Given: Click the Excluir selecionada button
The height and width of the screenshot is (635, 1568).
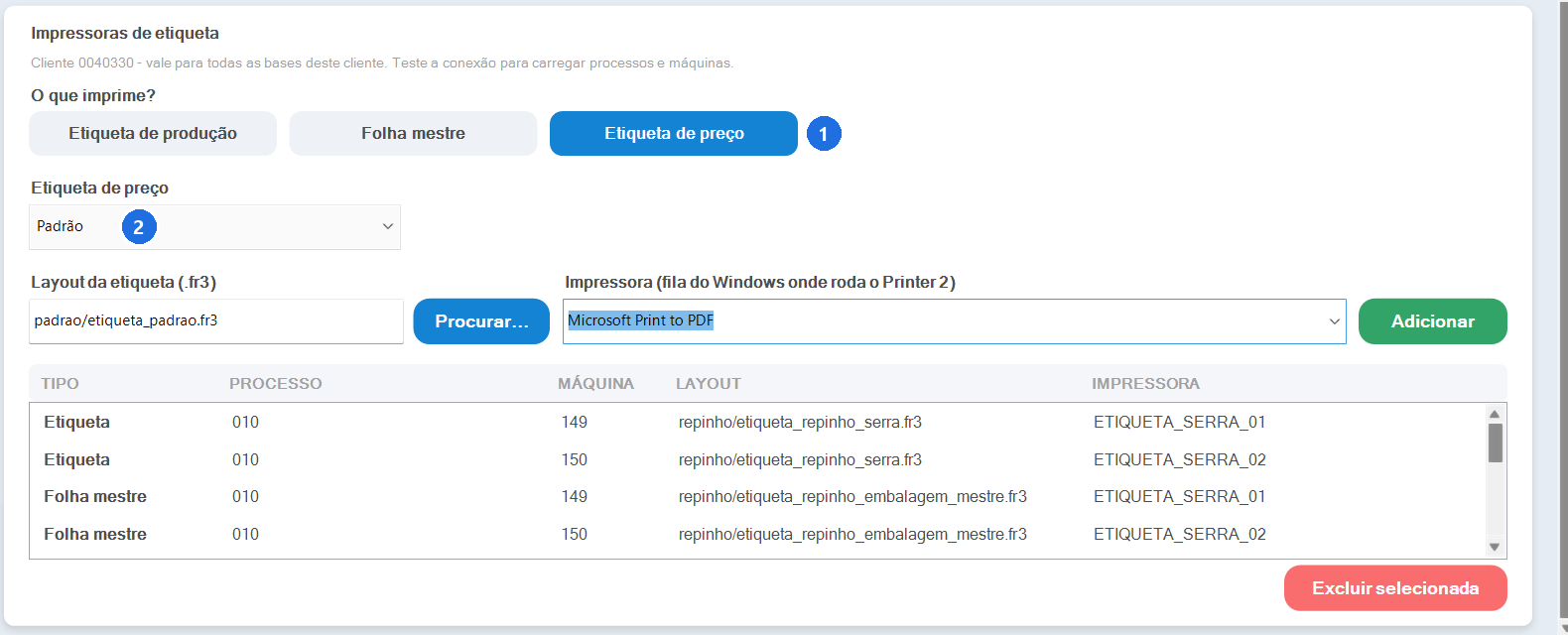Looking at the screenshot, I should [1395, 588].
